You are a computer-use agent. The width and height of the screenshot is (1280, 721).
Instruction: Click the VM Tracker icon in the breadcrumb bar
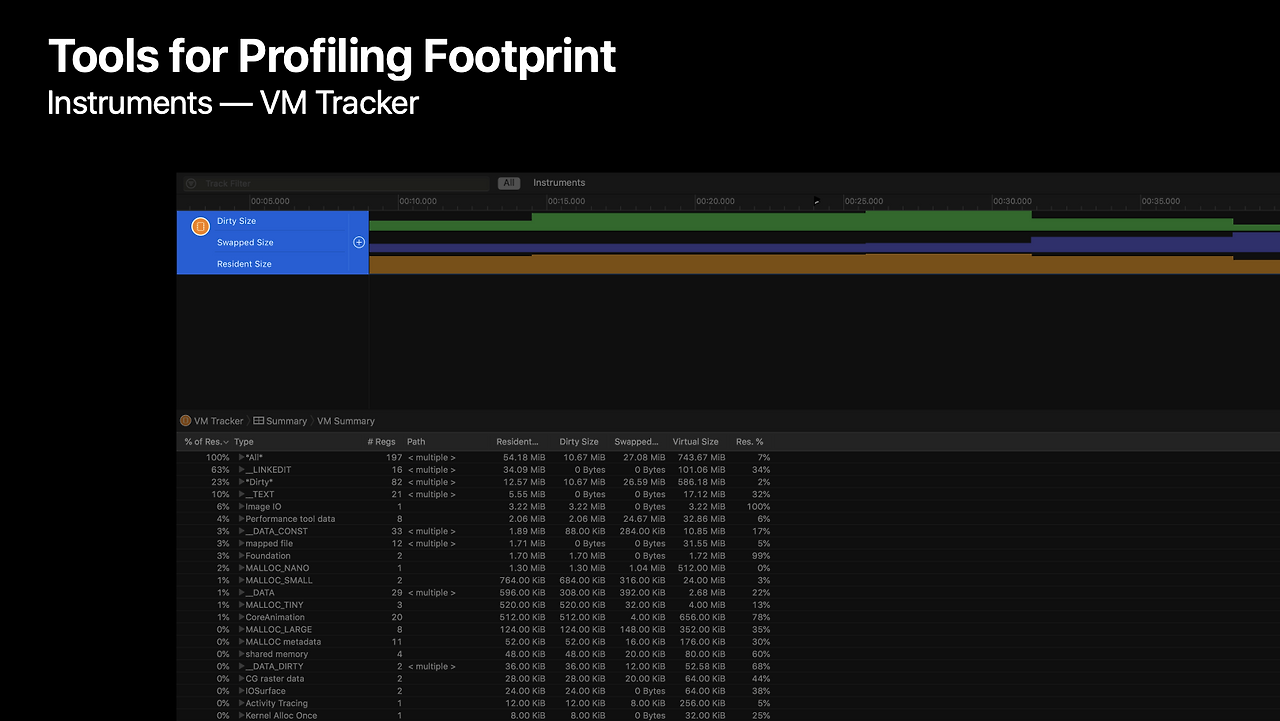coord(185,421)
